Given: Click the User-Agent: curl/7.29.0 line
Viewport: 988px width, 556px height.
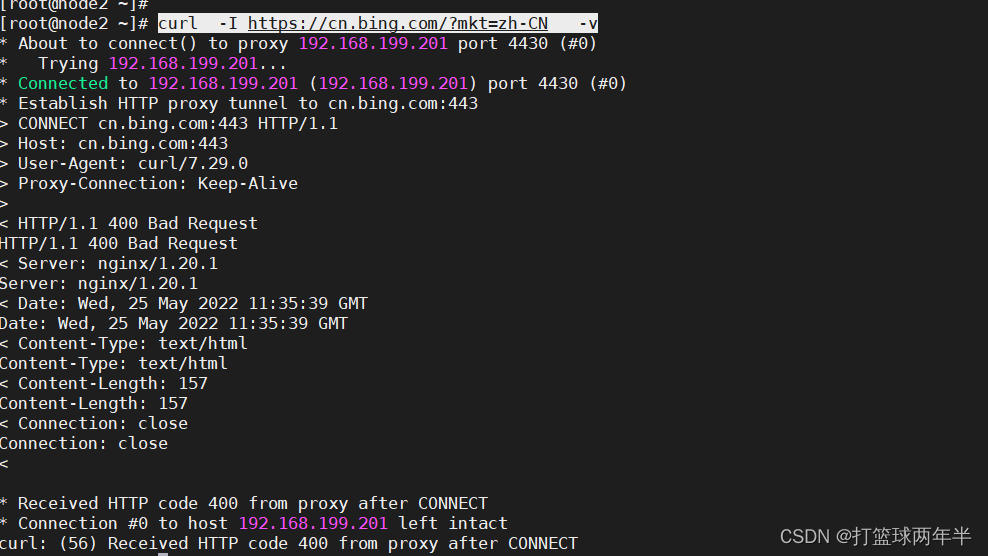Looking at the screenshot, I should coord(124,164).
